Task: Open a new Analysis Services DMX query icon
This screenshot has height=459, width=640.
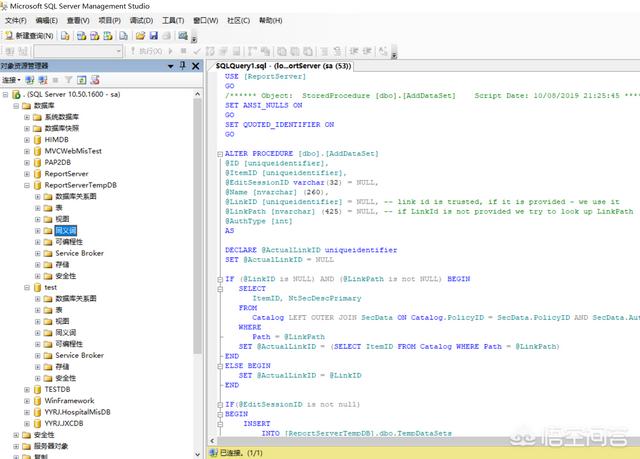Action: (95, 36)
